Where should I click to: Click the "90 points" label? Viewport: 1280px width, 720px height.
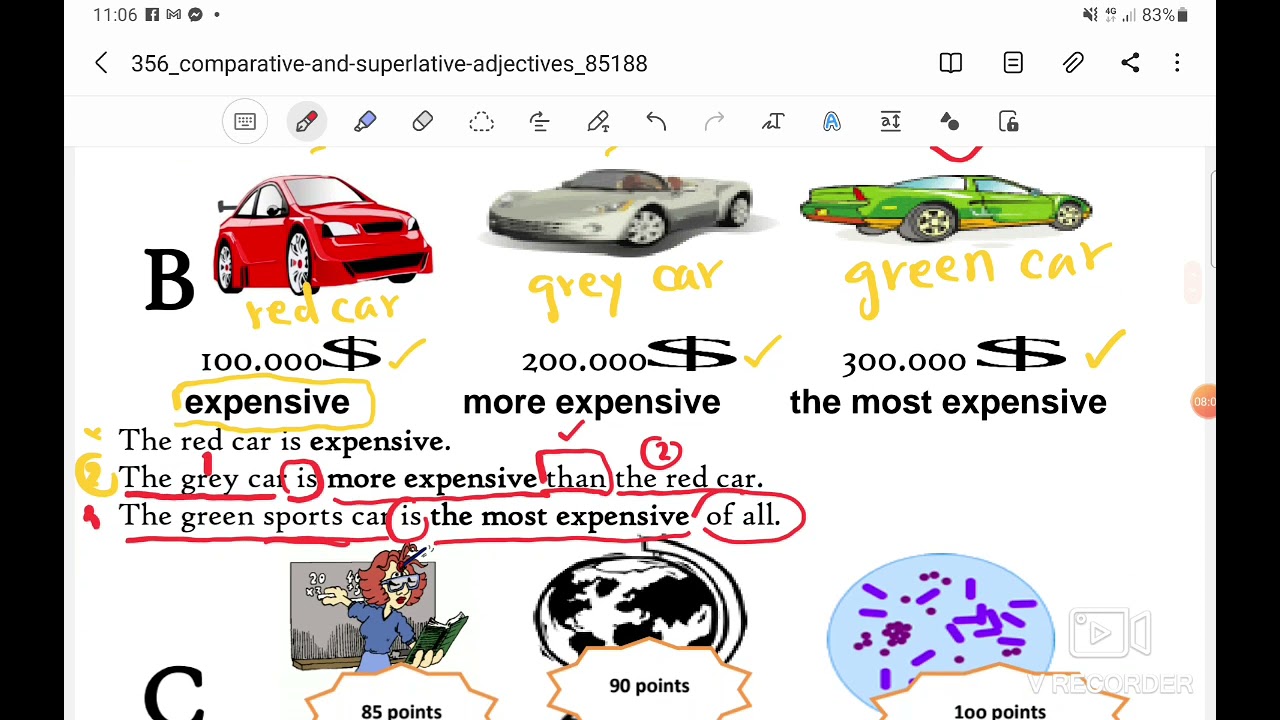point(649,686)
